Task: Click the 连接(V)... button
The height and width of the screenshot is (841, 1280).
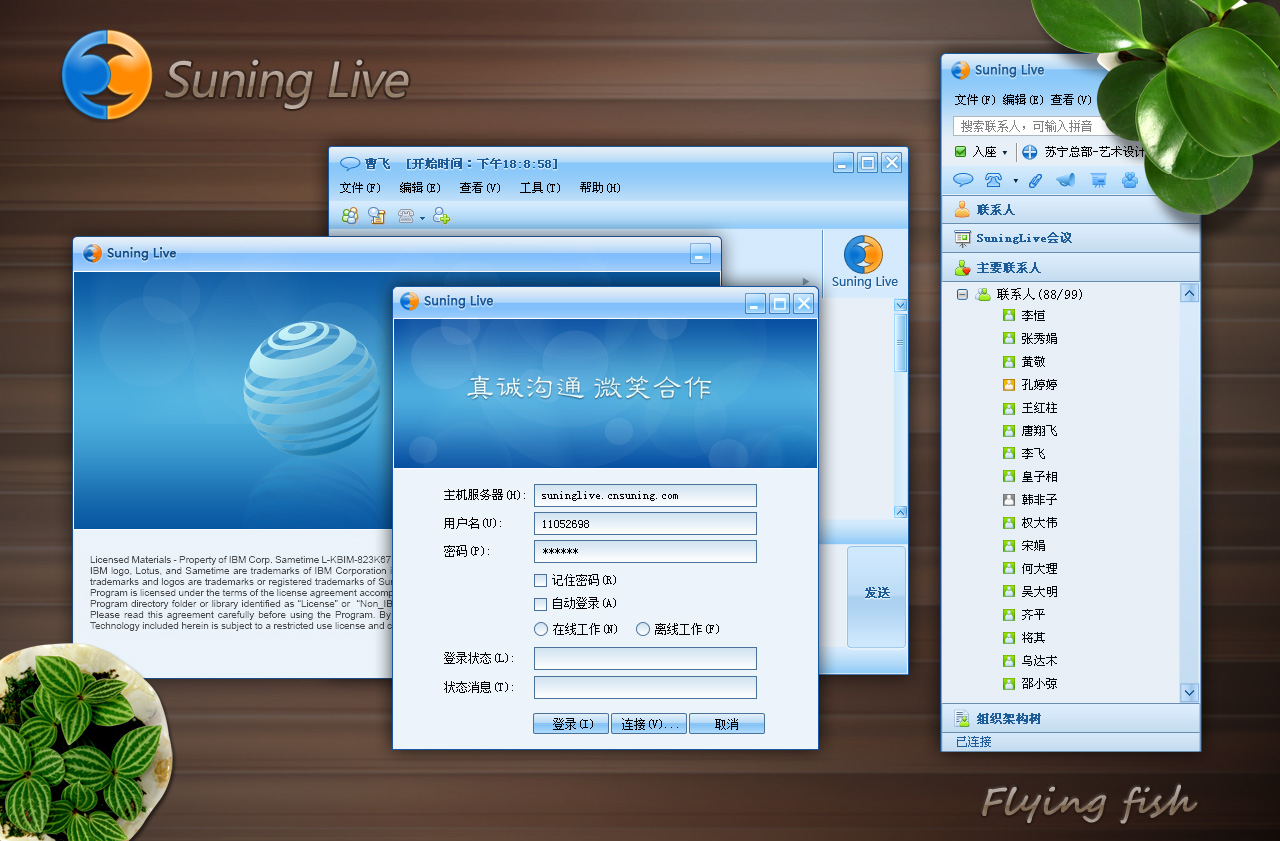Action: click(x=649, y=724)
